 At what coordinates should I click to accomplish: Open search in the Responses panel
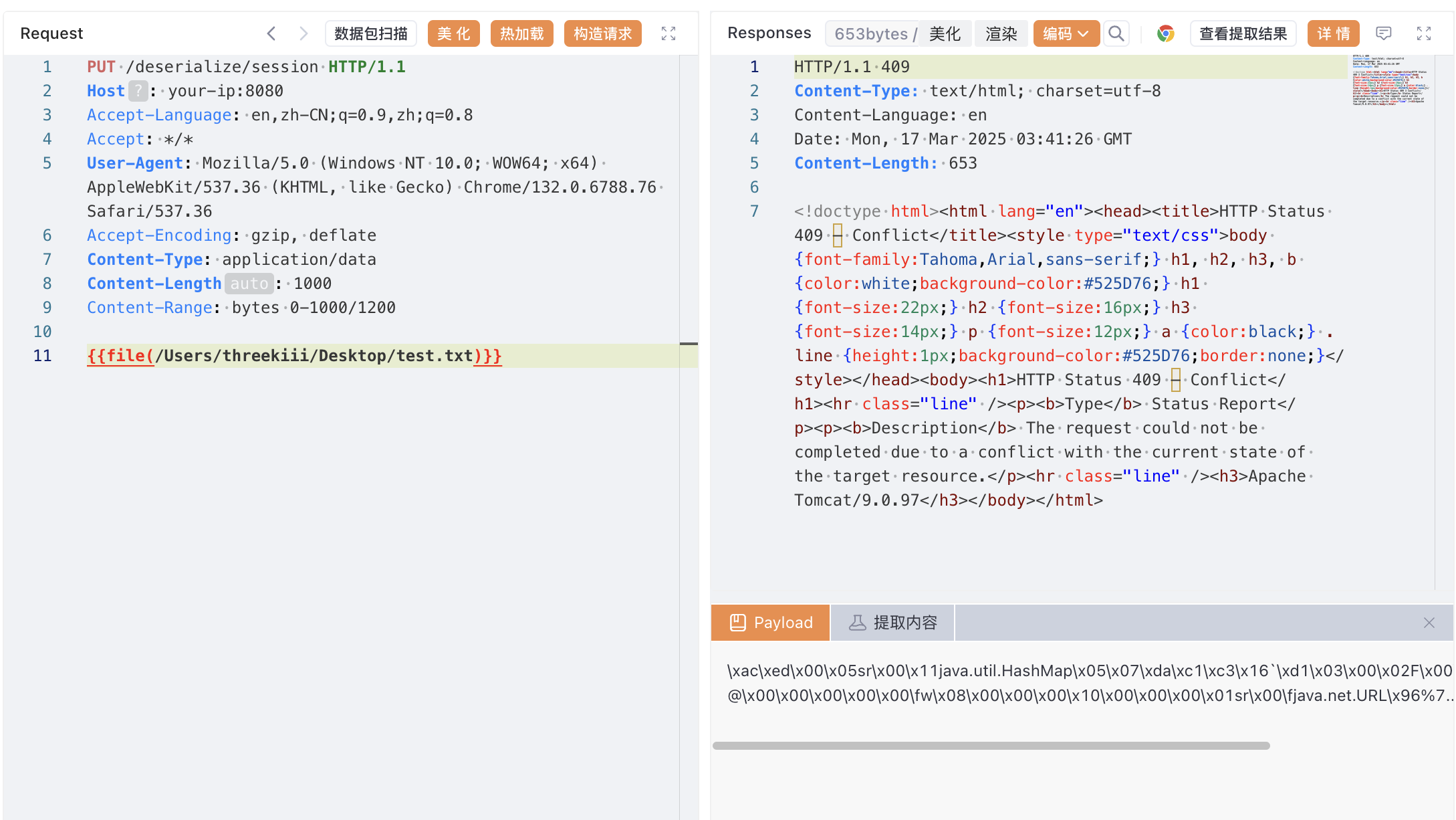click(x=1116, y=33)
